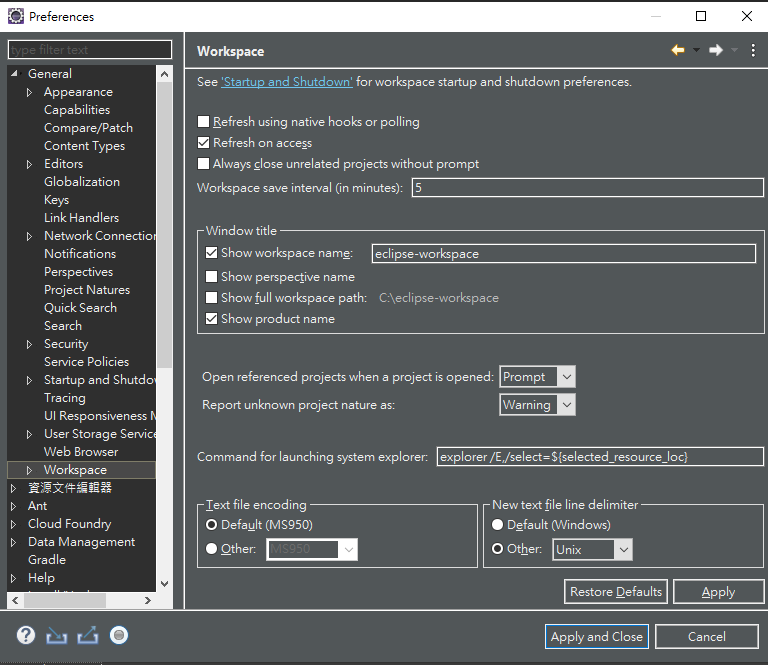Open Notifications preference page
This screenshot has height=665, width=768.
[80, 254]
